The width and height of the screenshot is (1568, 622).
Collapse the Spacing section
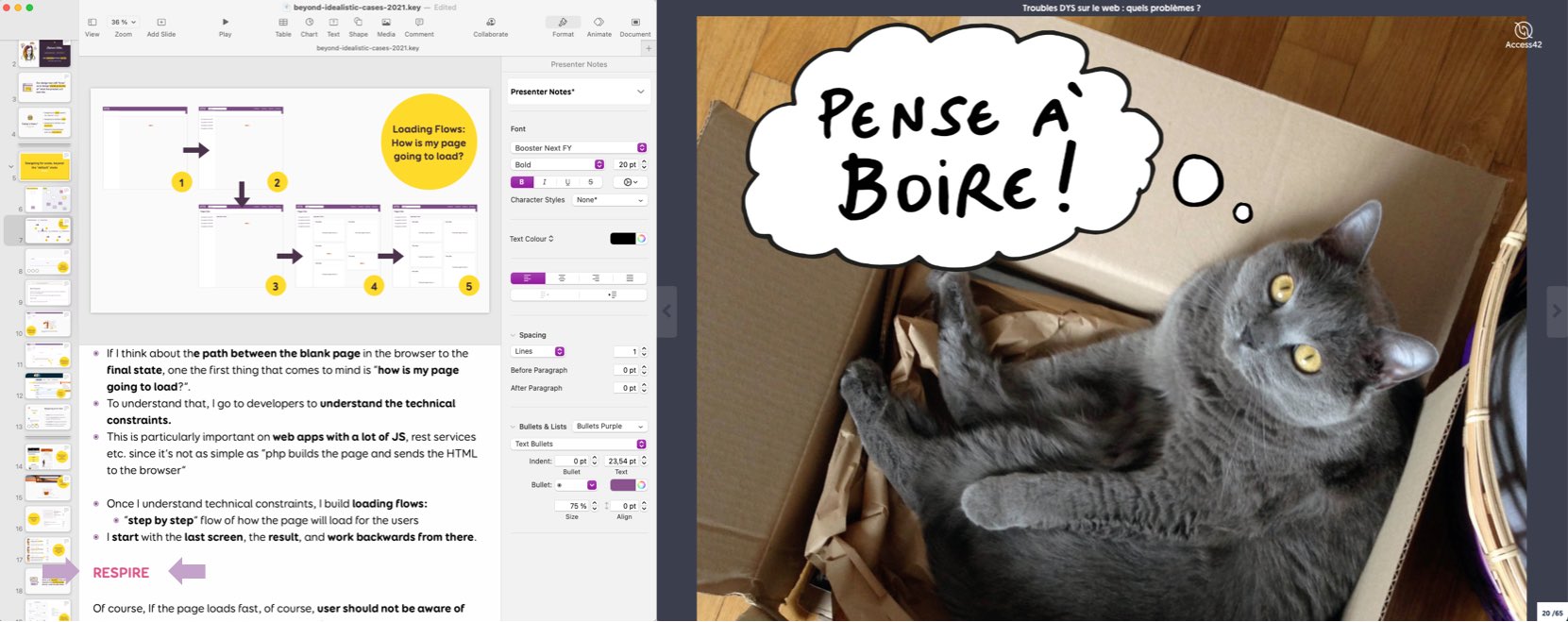[x=514, y=335]
